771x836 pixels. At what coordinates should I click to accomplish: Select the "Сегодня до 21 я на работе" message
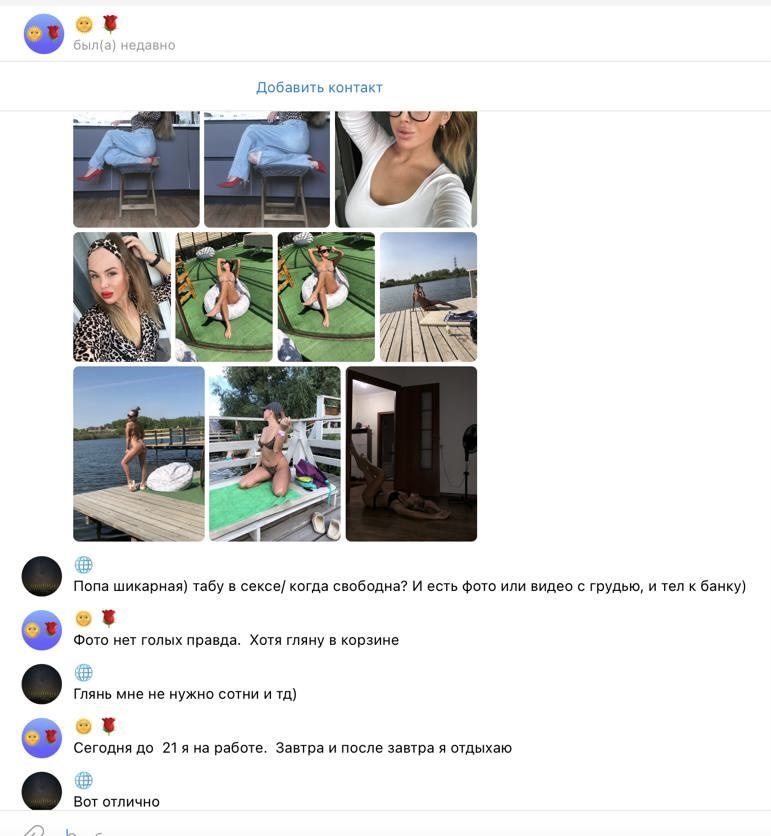(292, 748)
